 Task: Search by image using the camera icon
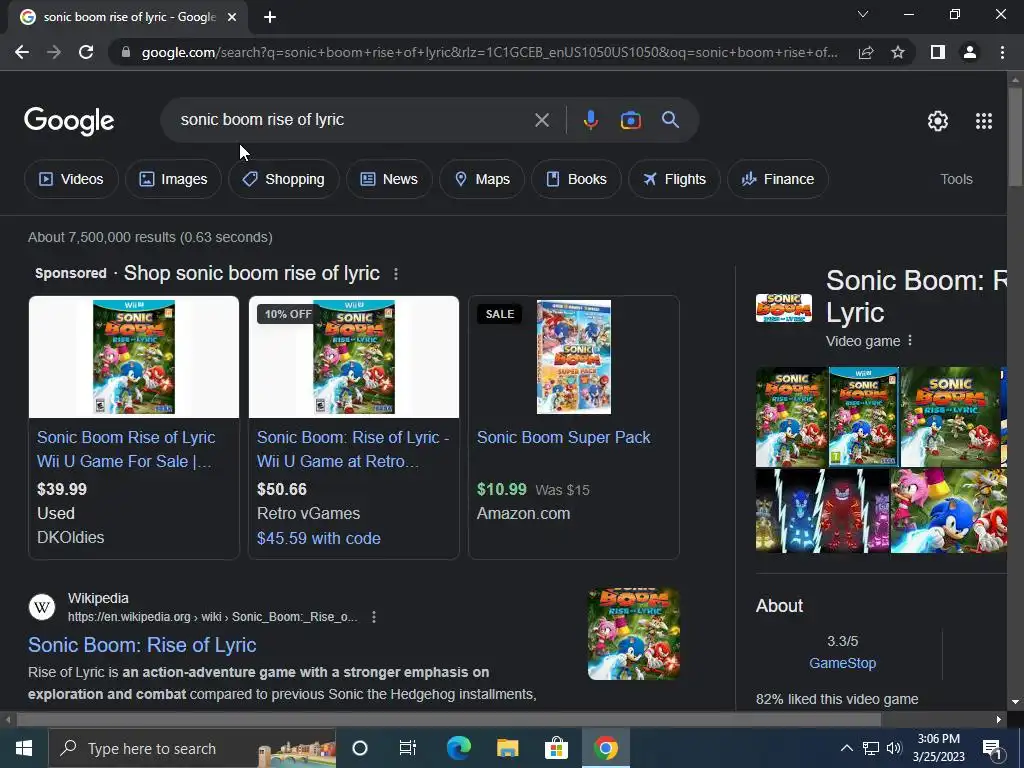pyautogui.click(x=631, y=120)
